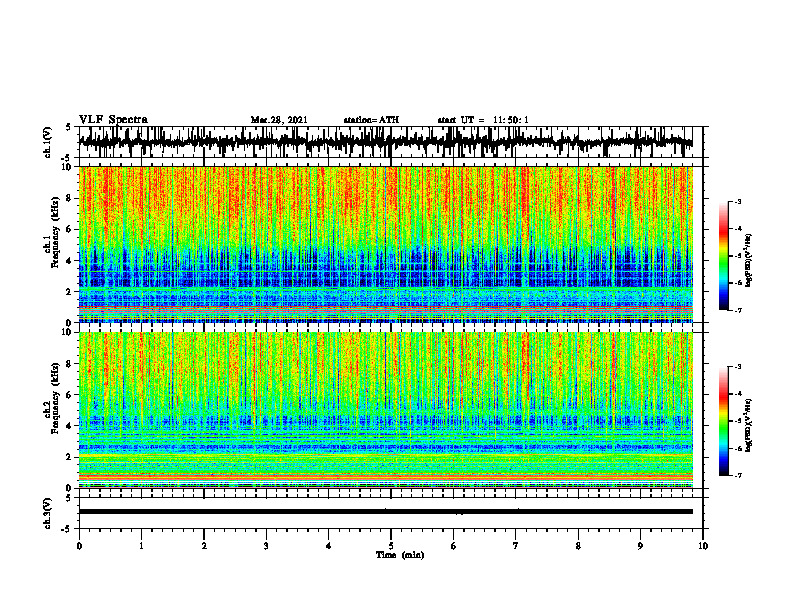Screen dimensions: 792x612
Task: Click the ch.1 voltage waveform trace
Action: click(385, 142)
